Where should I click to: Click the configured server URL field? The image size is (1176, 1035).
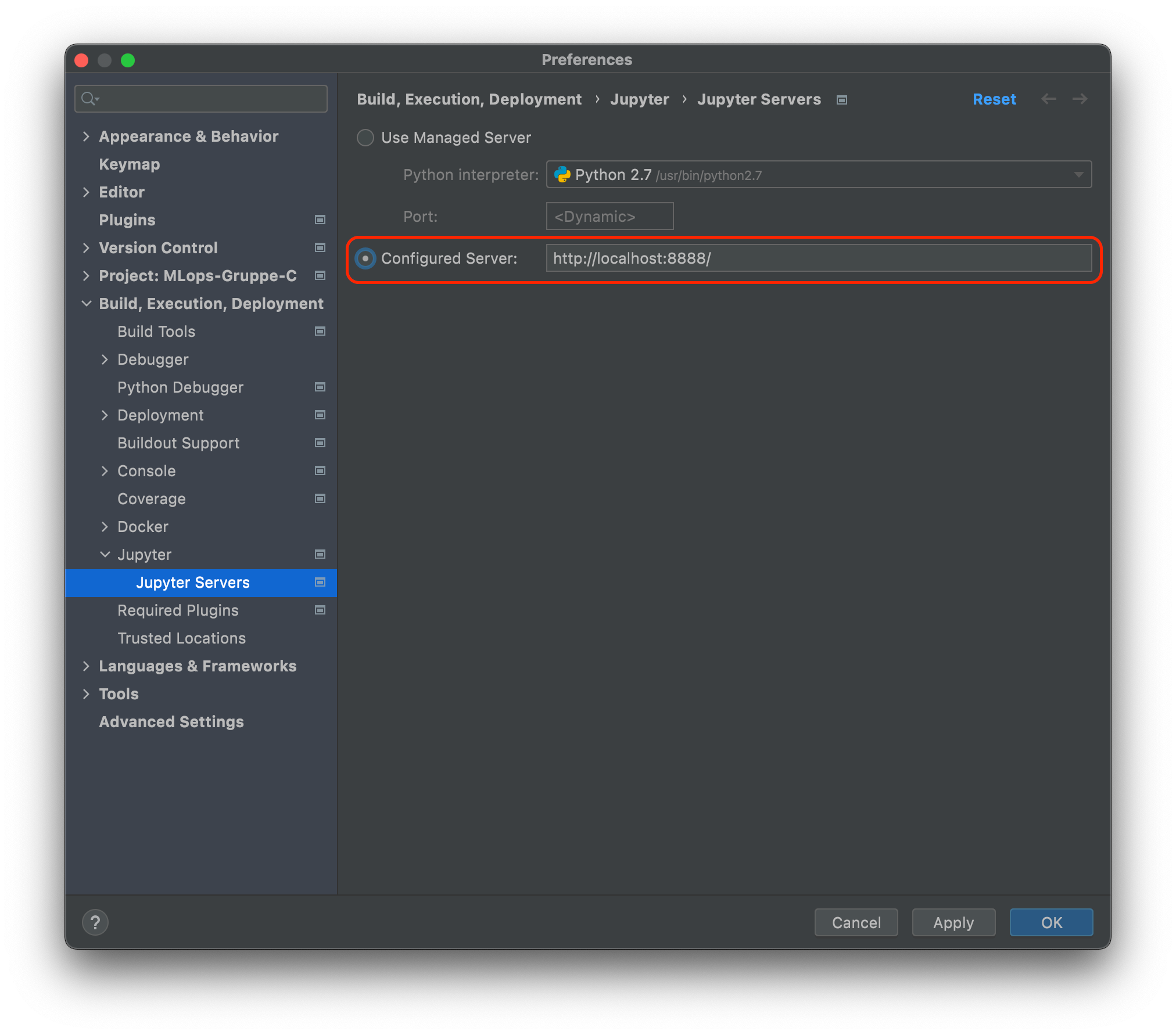pos(818,258)
